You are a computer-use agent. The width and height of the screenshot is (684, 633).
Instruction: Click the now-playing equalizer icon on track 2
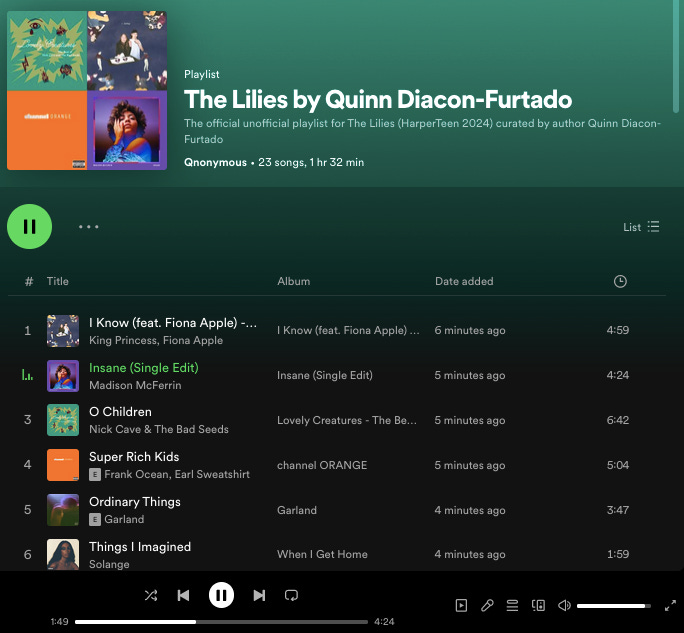pos(27,375)
